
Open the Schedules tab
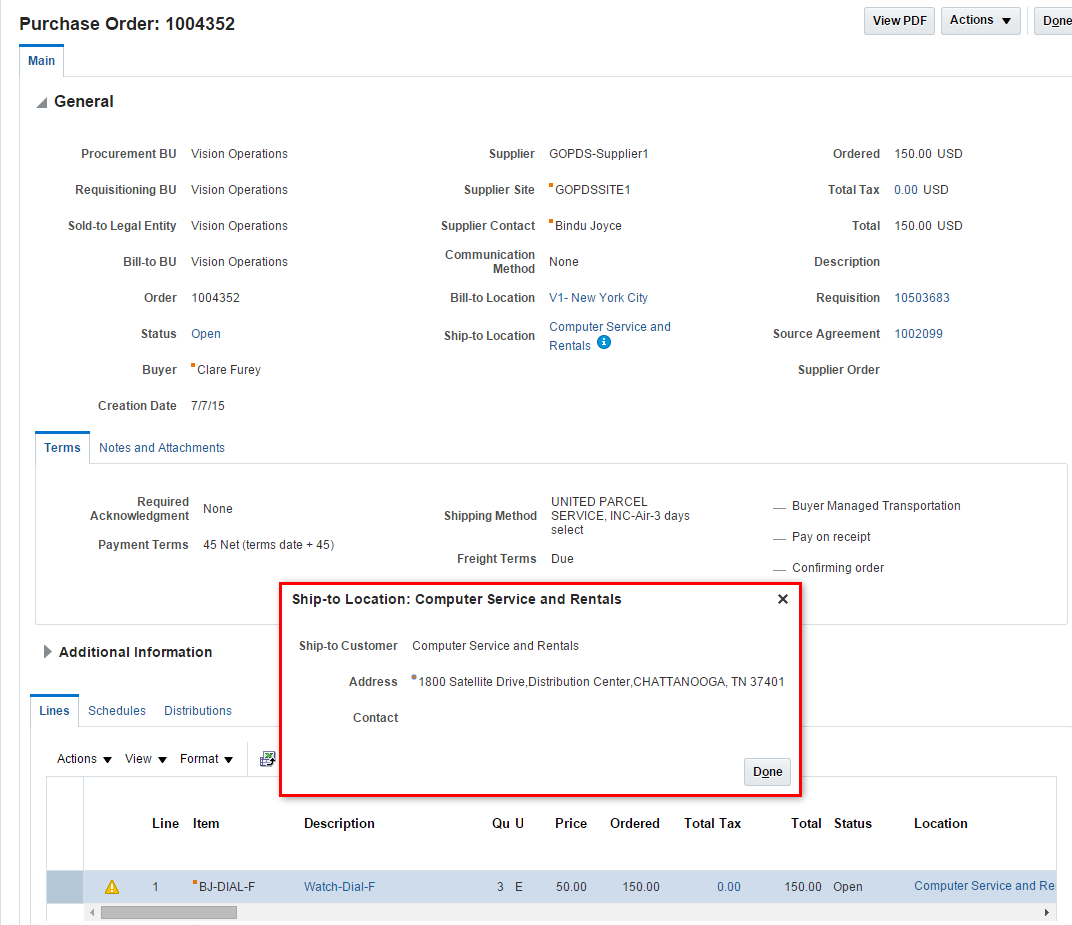pos(116,710)
